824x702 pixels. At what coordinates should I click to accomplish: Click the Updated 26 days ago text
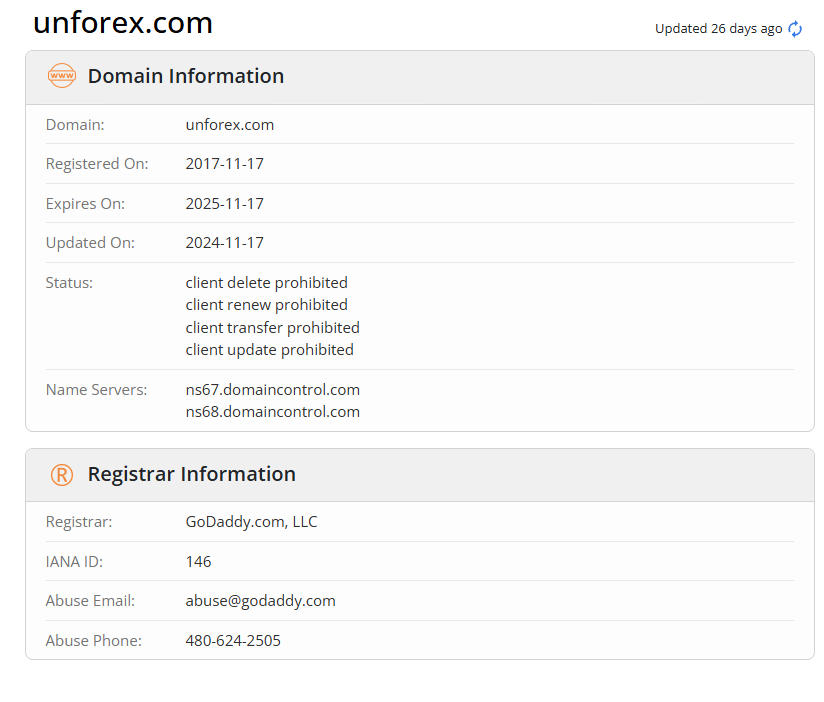(718, 29)
